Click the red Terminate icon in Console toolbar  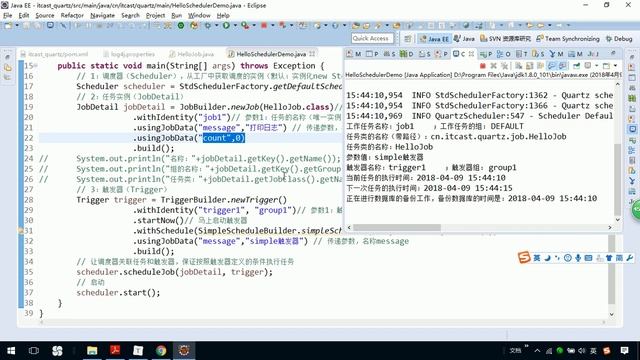pyautogui.click(x=483, y=66)
